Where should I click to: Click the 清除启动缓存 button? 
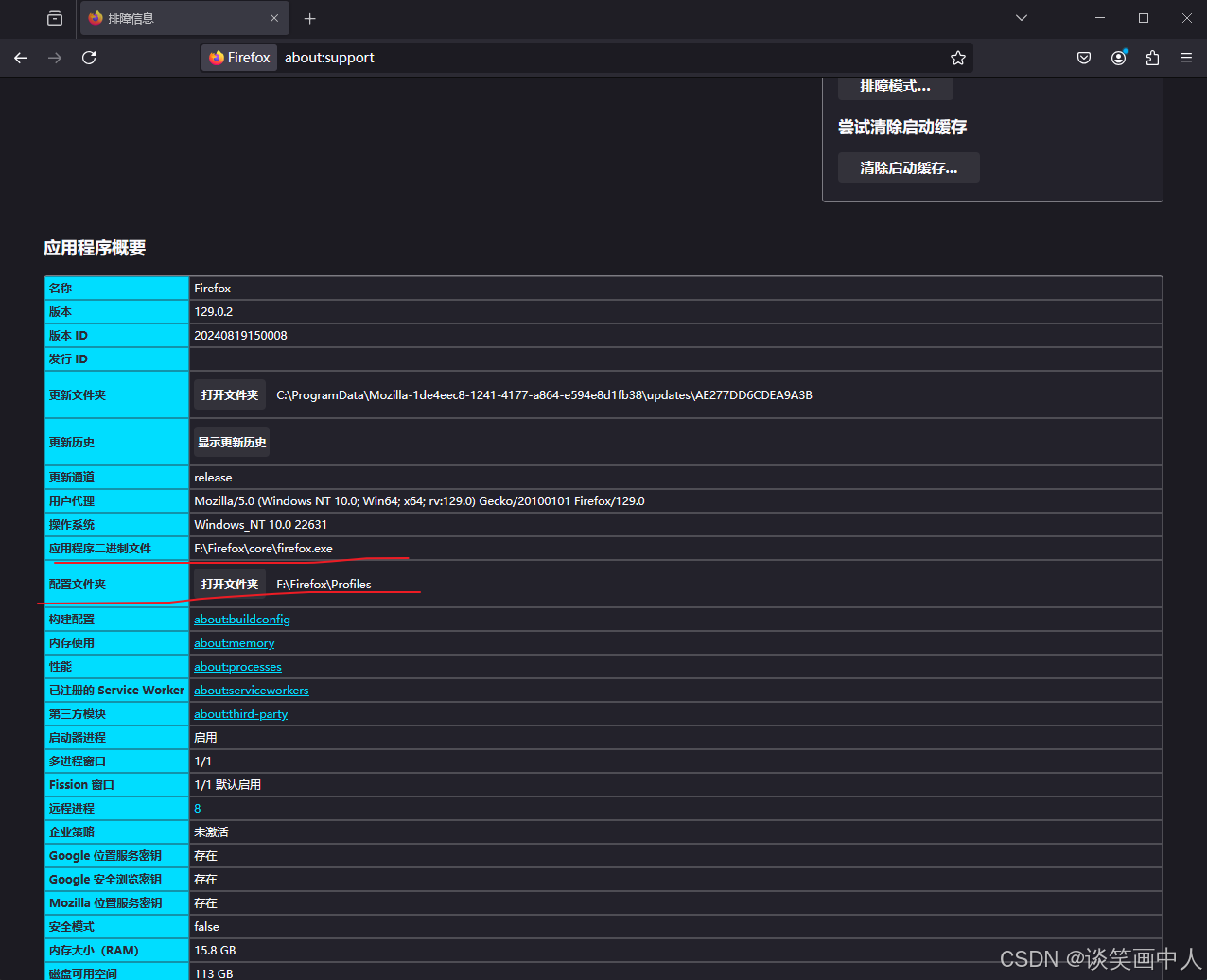click(908, 167)
